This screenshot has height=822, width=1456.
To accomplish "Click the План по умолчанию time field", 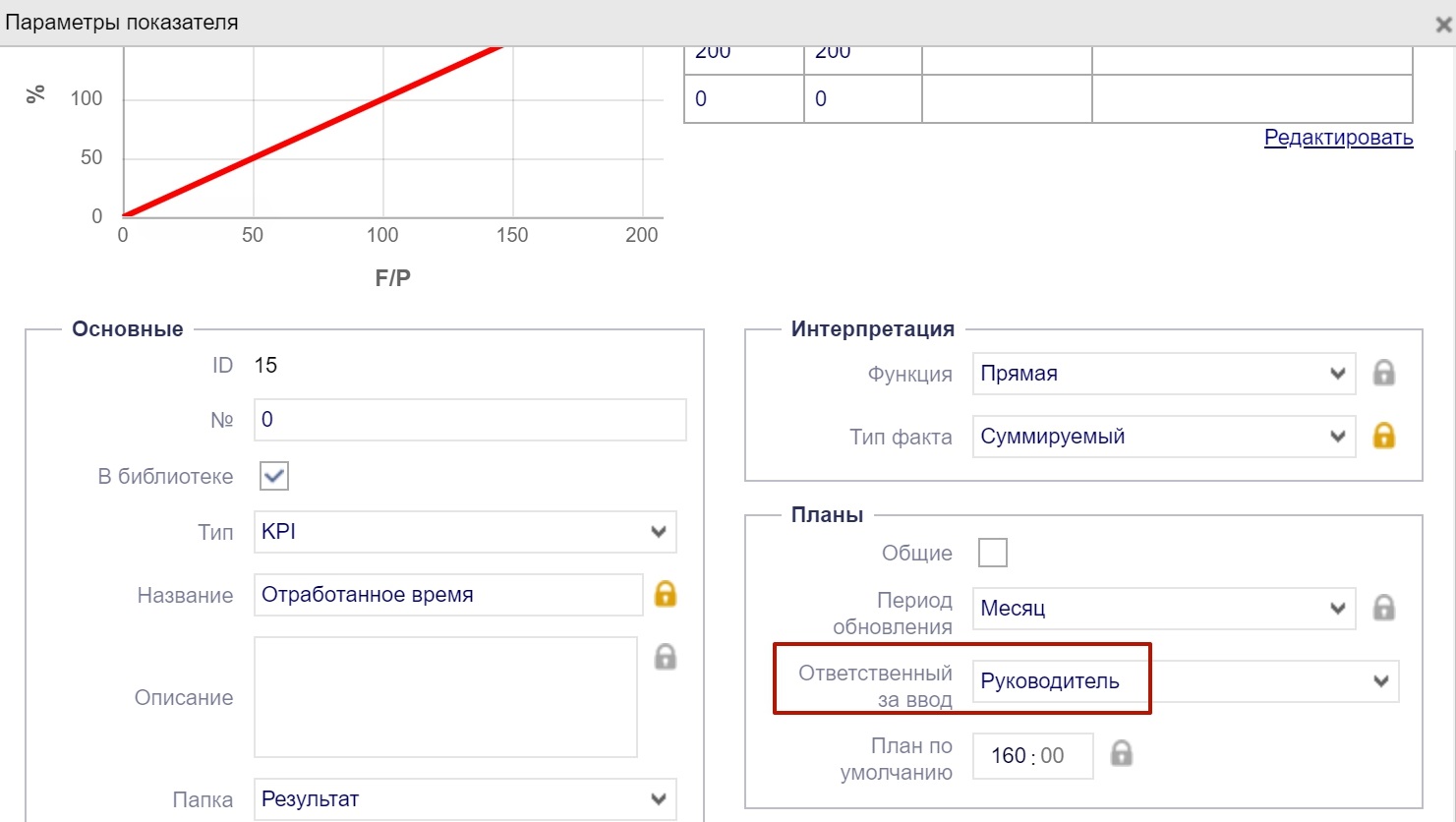I will click(1032, 756).
